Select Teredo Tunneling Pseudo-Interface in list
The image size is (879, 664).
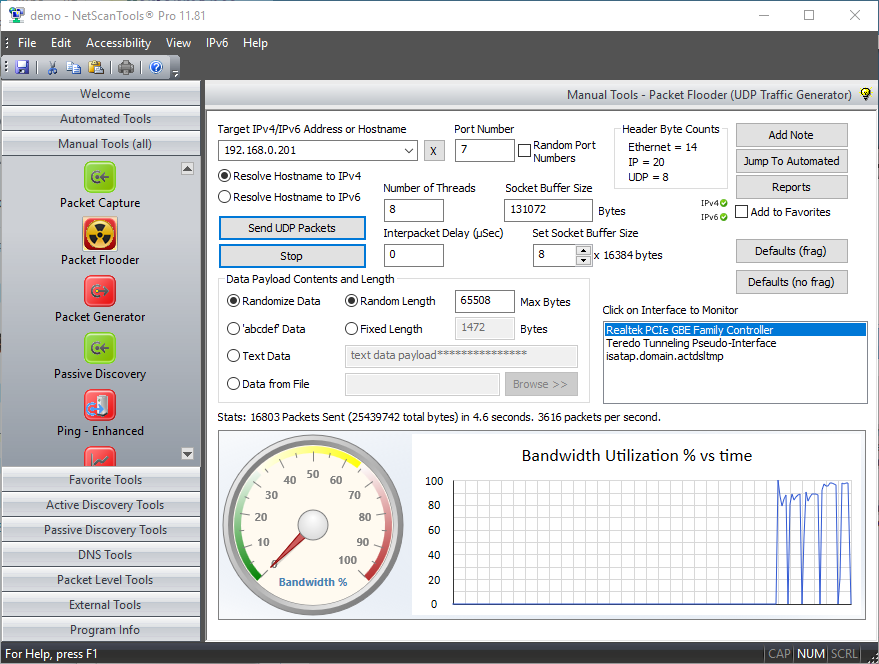click(x=690, y=343)
